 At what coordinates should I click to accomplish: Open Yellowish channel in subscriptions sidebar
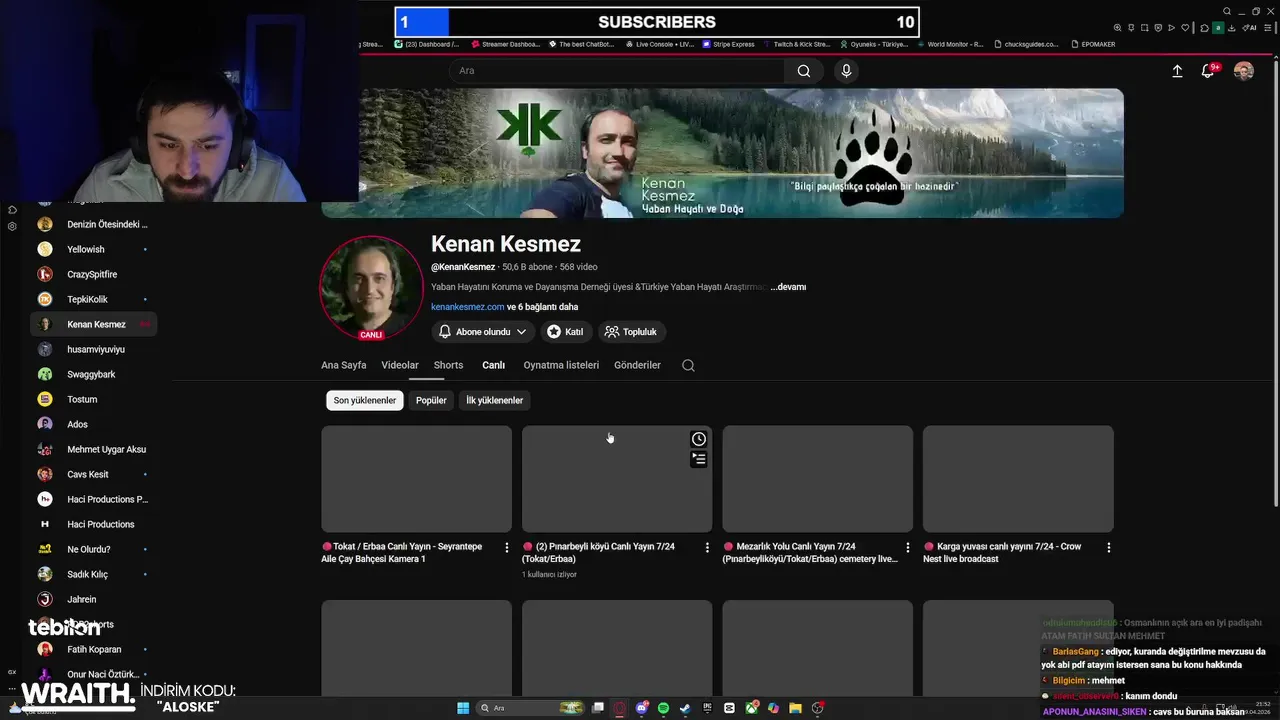94,249
